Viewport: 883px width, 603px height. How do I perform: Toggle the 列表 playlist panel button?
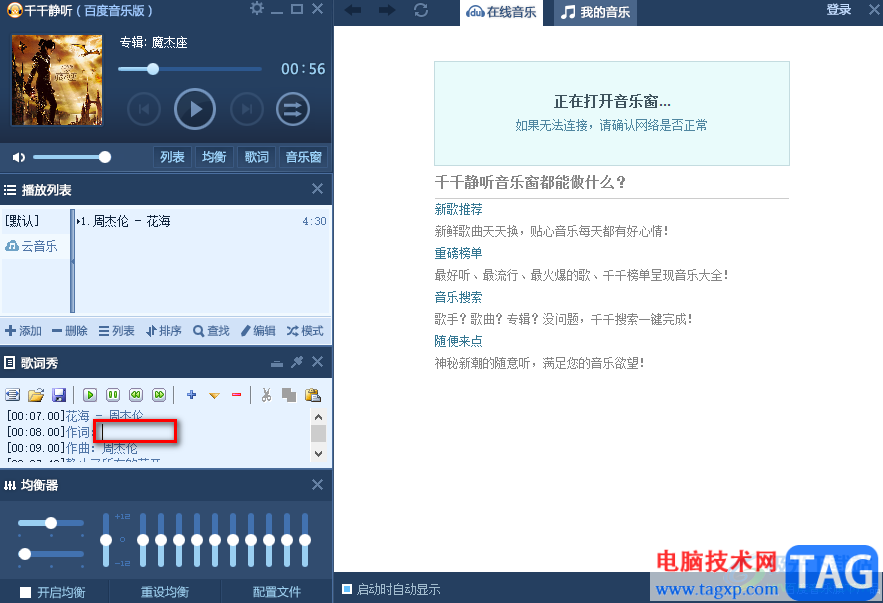click(x=172, y=157)
